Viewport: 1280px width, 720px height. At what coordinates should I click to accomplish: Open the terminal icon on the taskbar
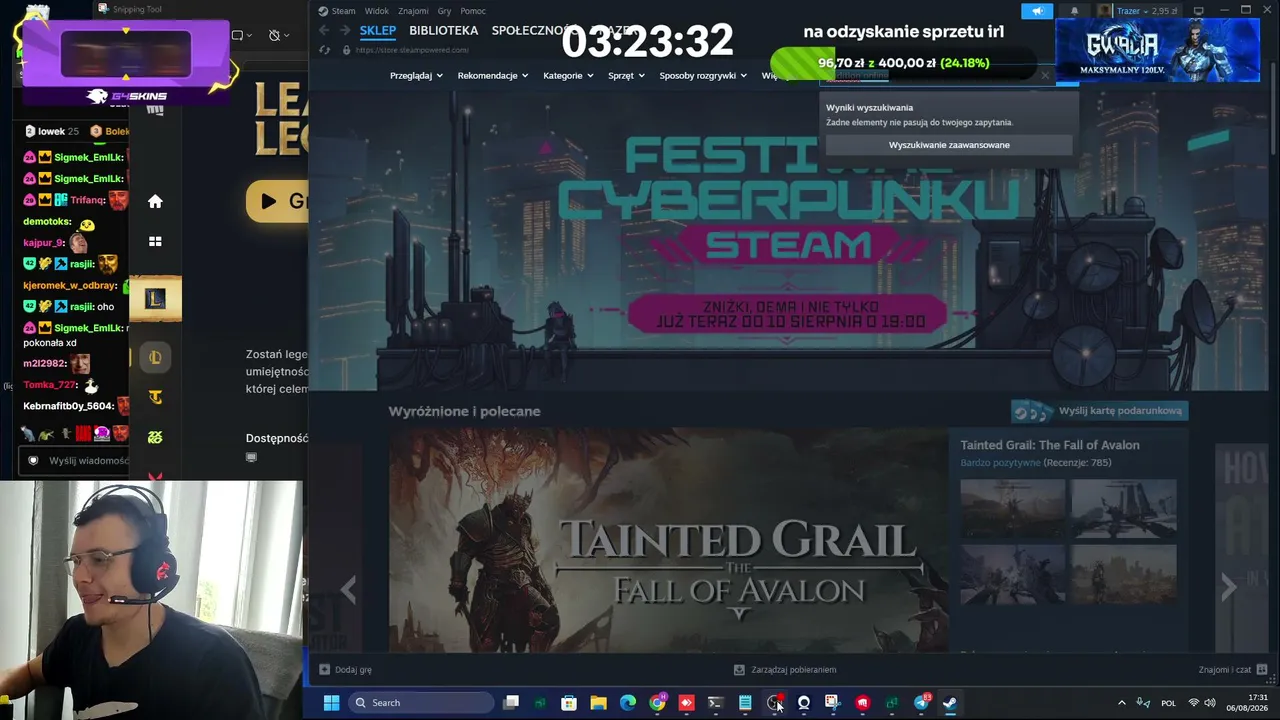715,703
